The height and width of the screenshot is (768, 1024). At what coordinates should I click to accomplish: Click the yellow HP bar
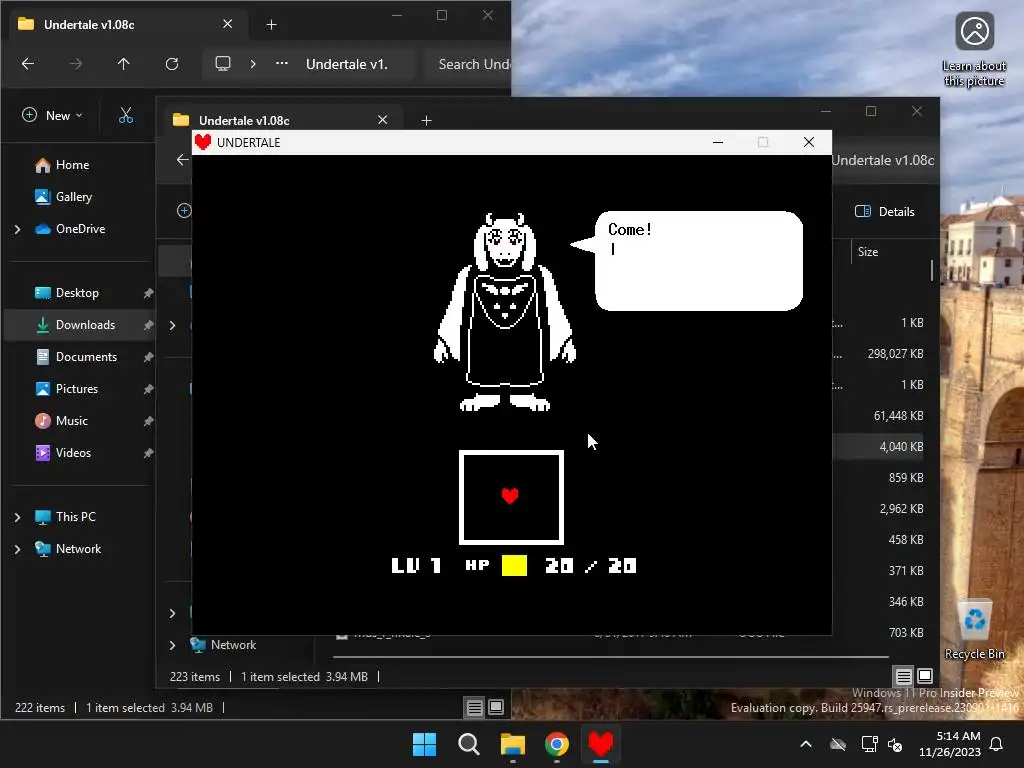(x=514, y=566)
